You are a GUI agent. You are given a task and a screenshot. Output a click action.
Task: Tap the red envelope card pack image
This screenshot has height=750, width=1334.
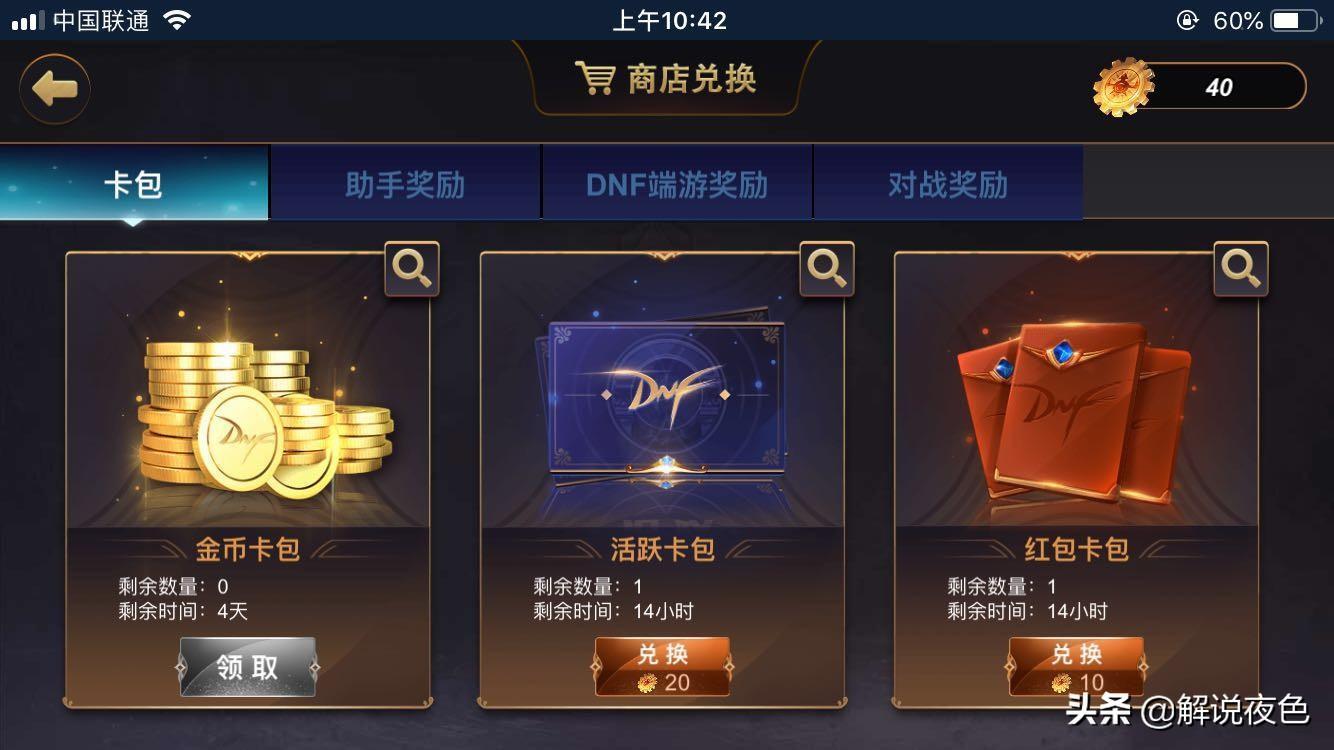click(1075, 410)
